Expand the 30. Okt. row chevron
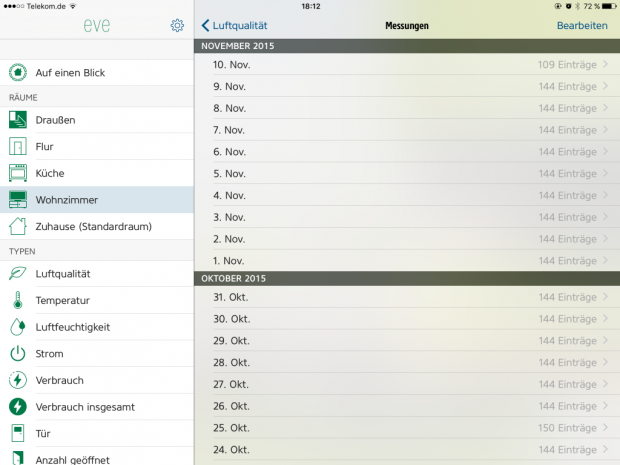This screenshot has height=465, width=620. coord(605,318)
